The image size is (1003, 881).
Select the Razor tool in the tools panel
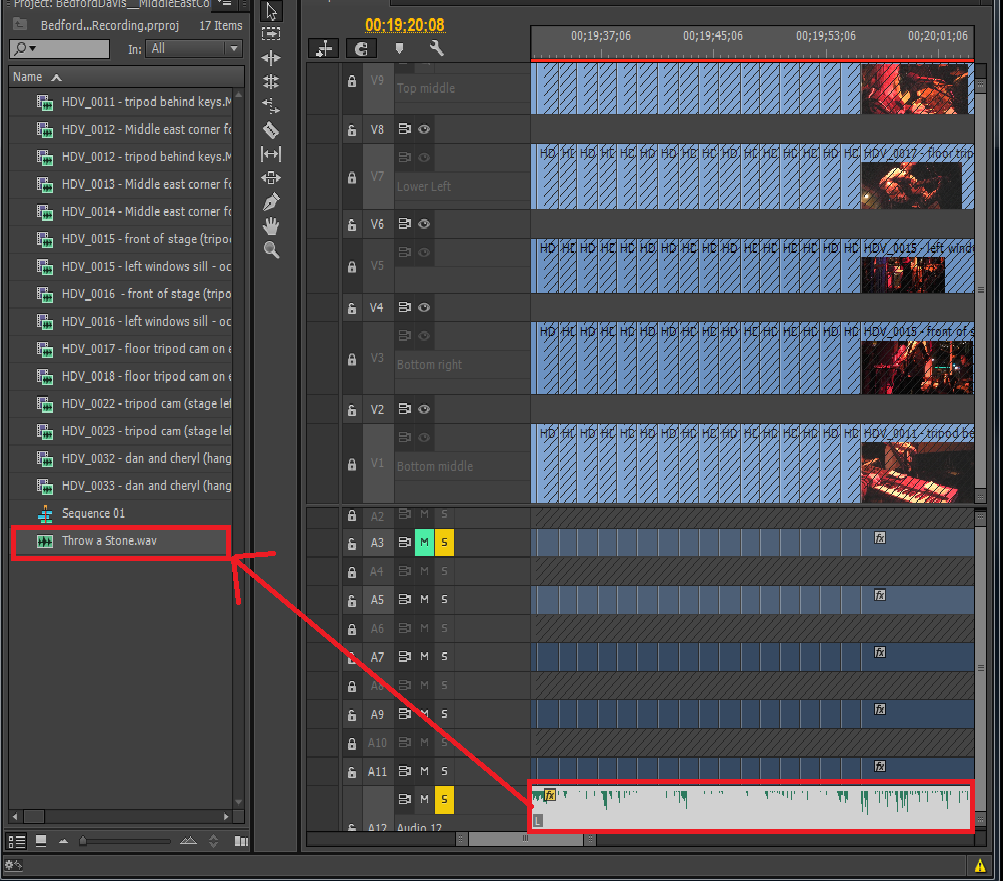pyautogui.click(x=270, y=130)
